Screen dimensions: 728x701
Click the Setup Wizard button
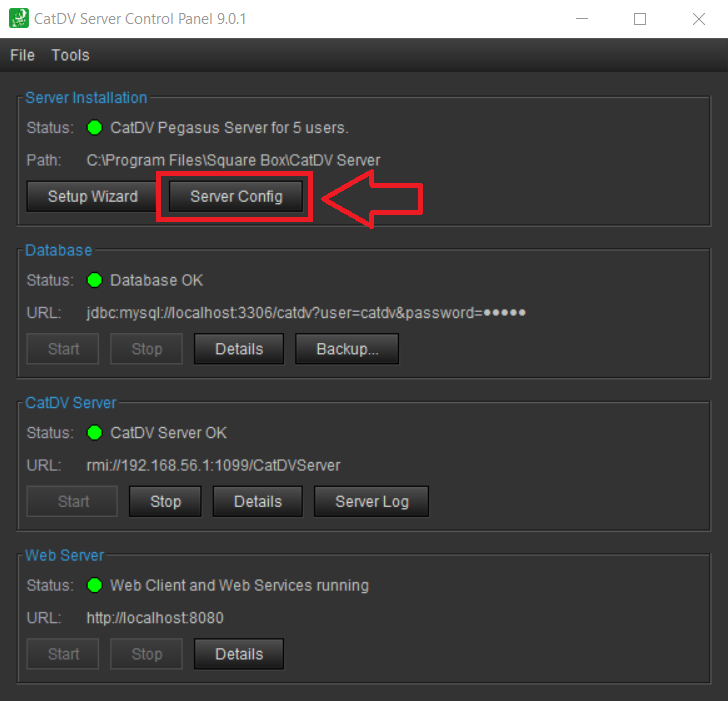[92, 196]
